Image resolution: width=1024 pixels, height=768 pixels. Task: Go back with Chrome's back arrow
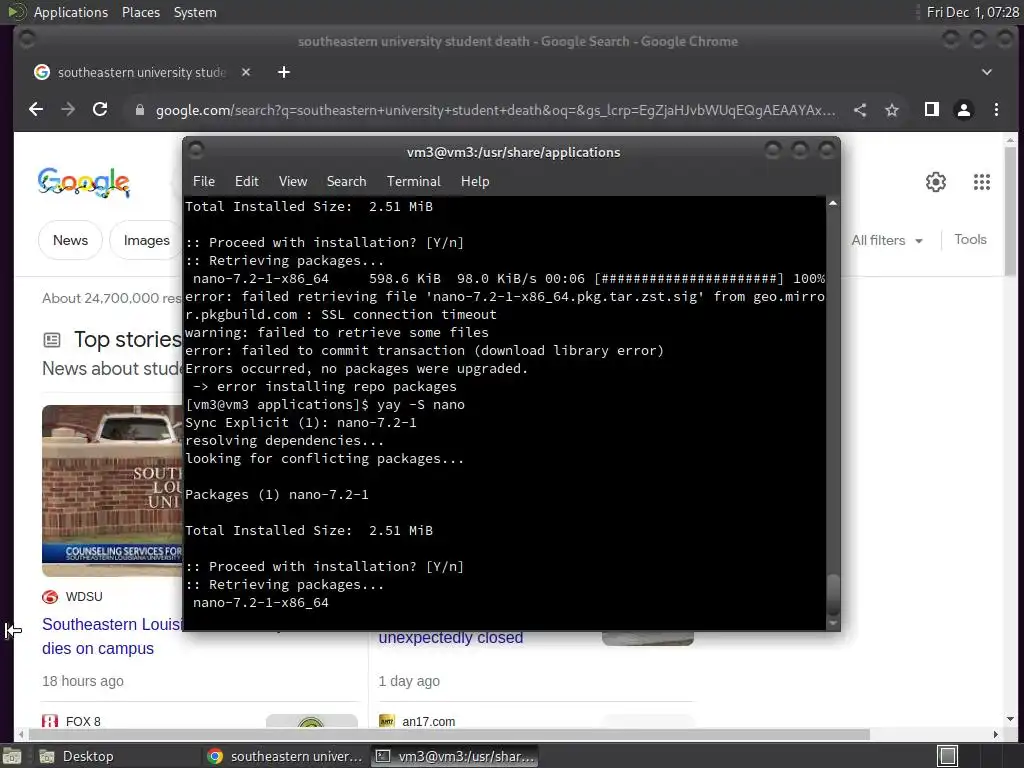tap(36, 110)
